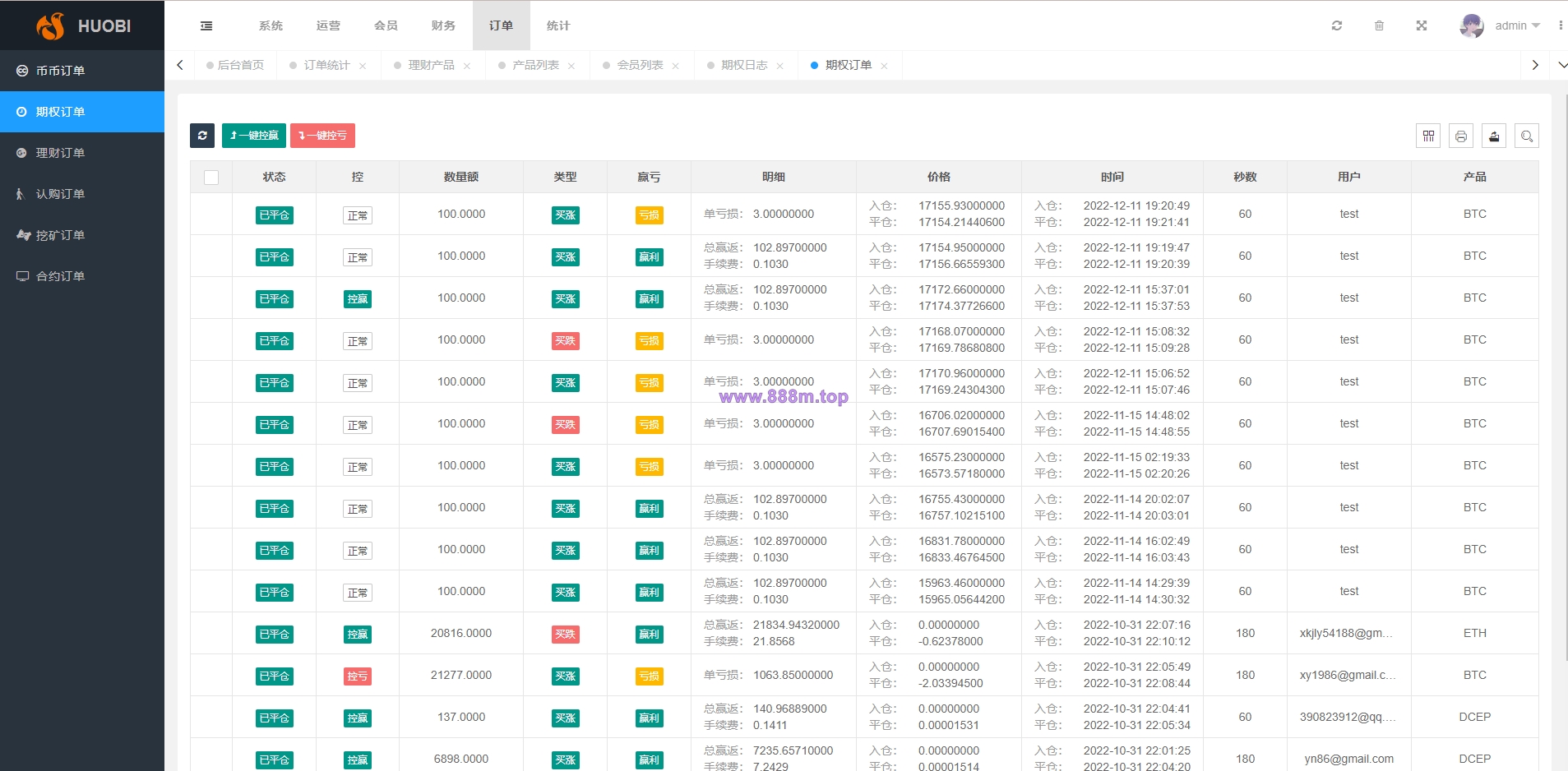This screenshot has width=1568, height=771.
Task: Toggle fullscreen icon in header
Action: [x=1422, y=25]
